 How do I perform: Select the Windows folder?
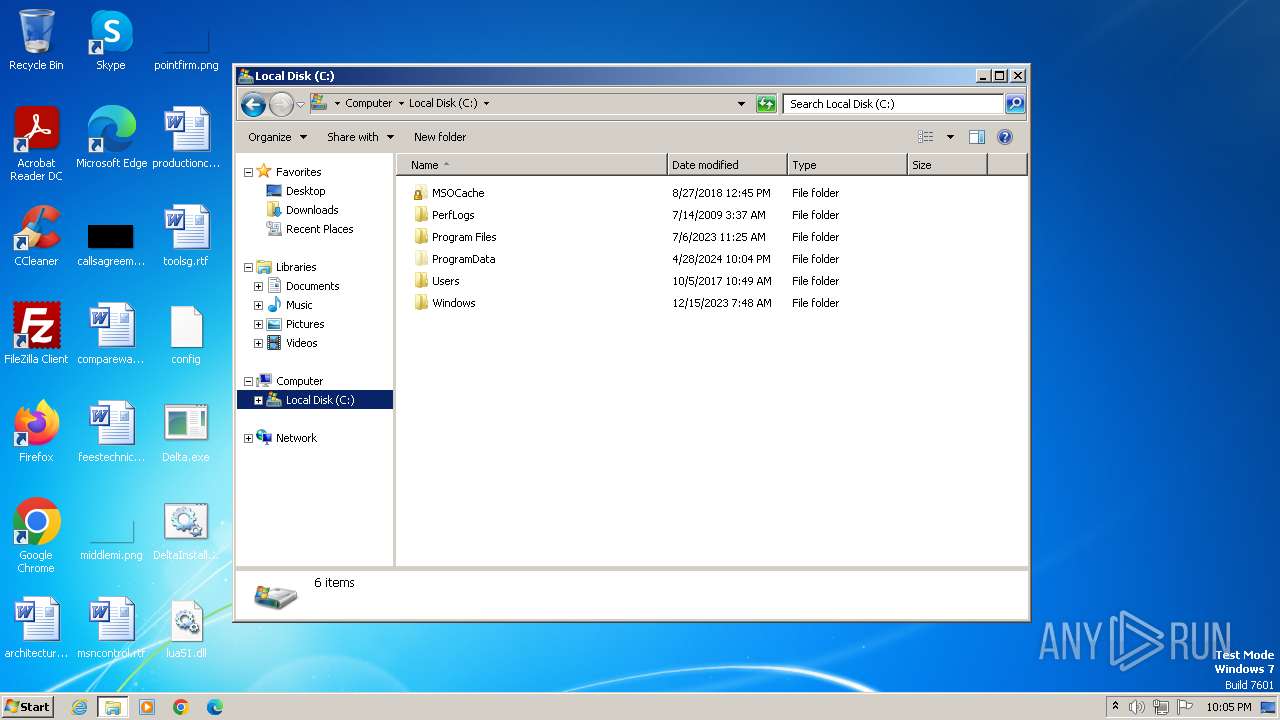pos(453,303)
